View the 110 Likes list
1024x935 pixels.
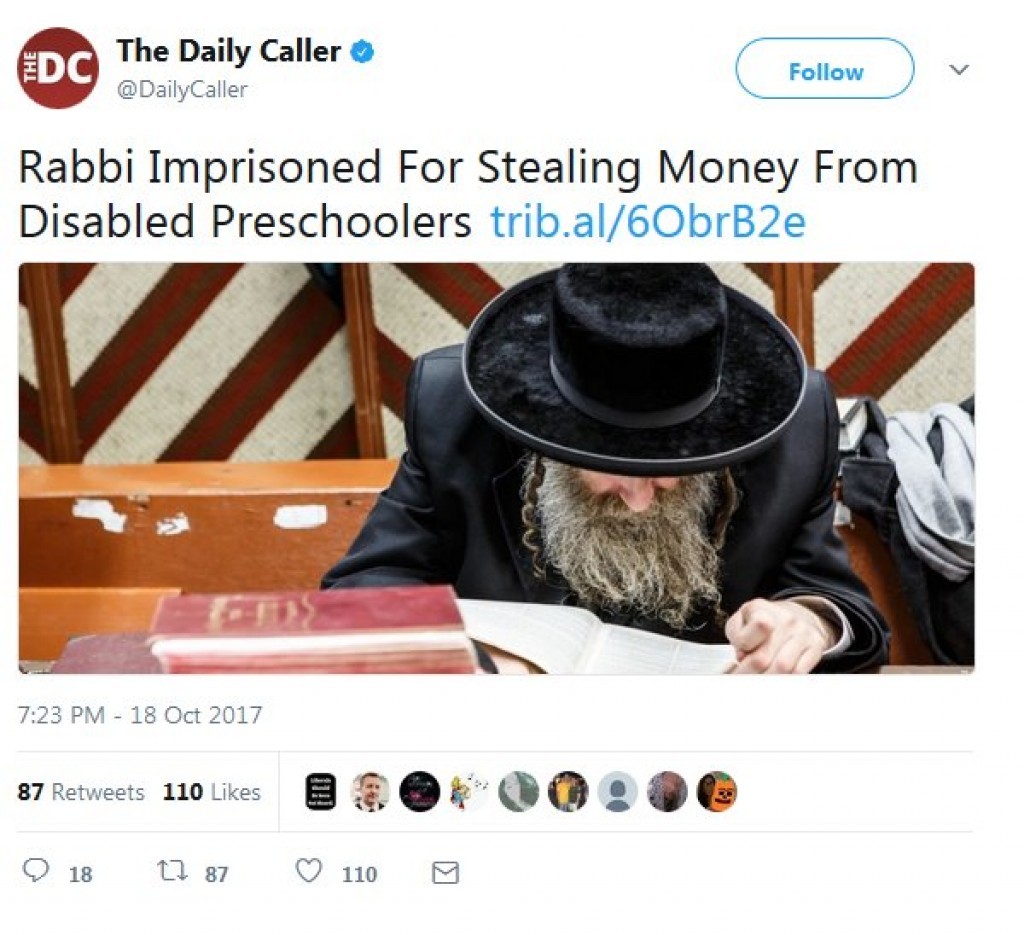212,791
